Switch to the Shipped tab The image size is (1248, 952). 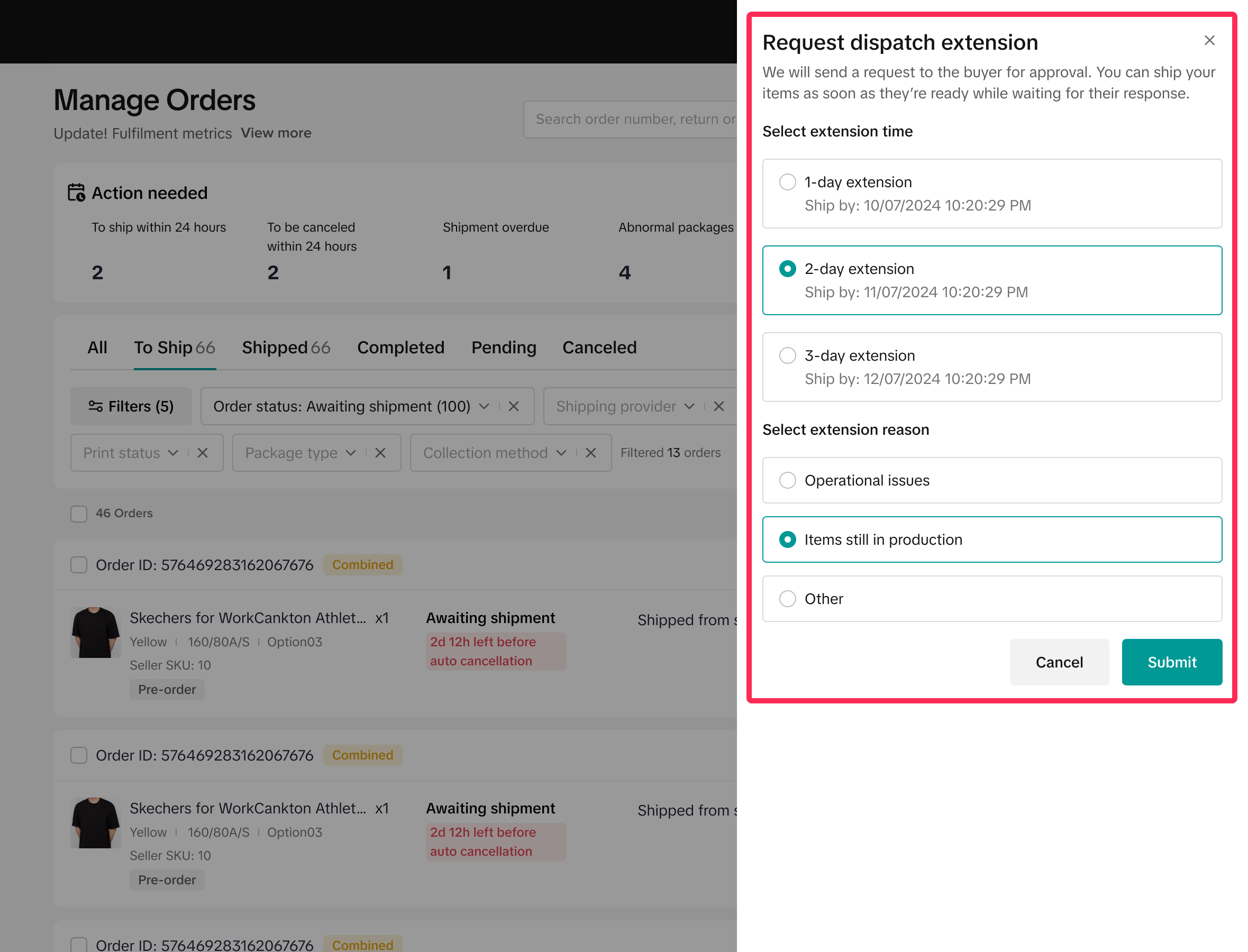(286, 347)
